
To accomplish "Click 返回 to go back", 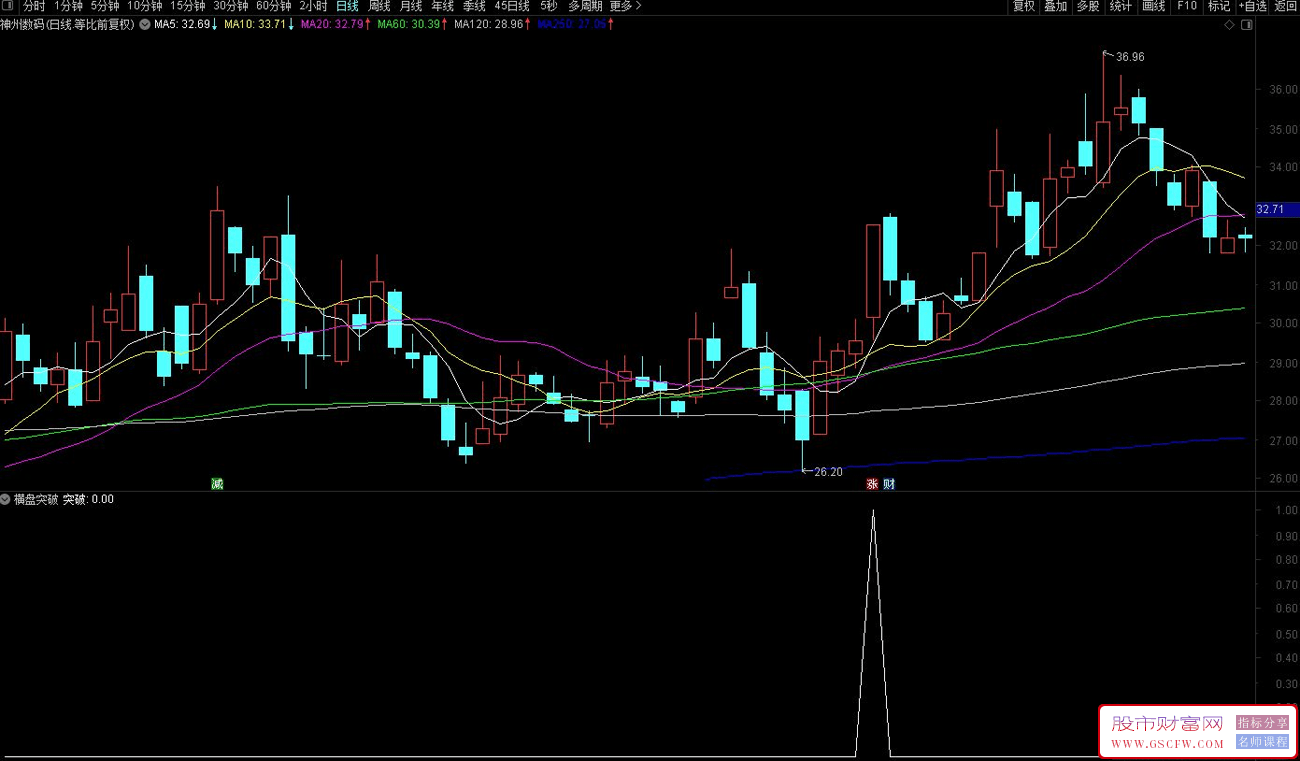I will (1285, 6).
